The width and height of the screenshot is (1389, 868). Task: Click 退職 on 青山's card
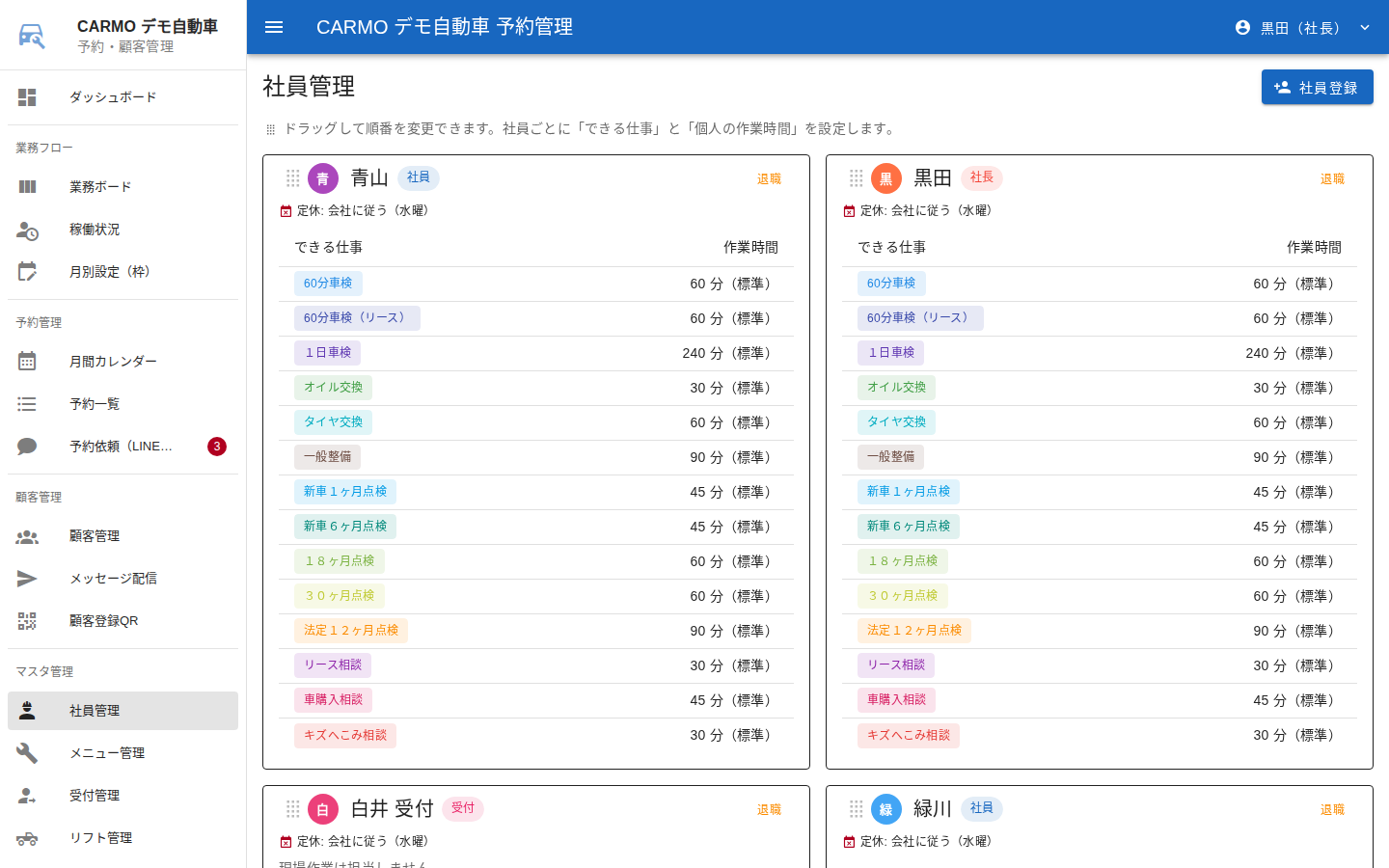769,179
